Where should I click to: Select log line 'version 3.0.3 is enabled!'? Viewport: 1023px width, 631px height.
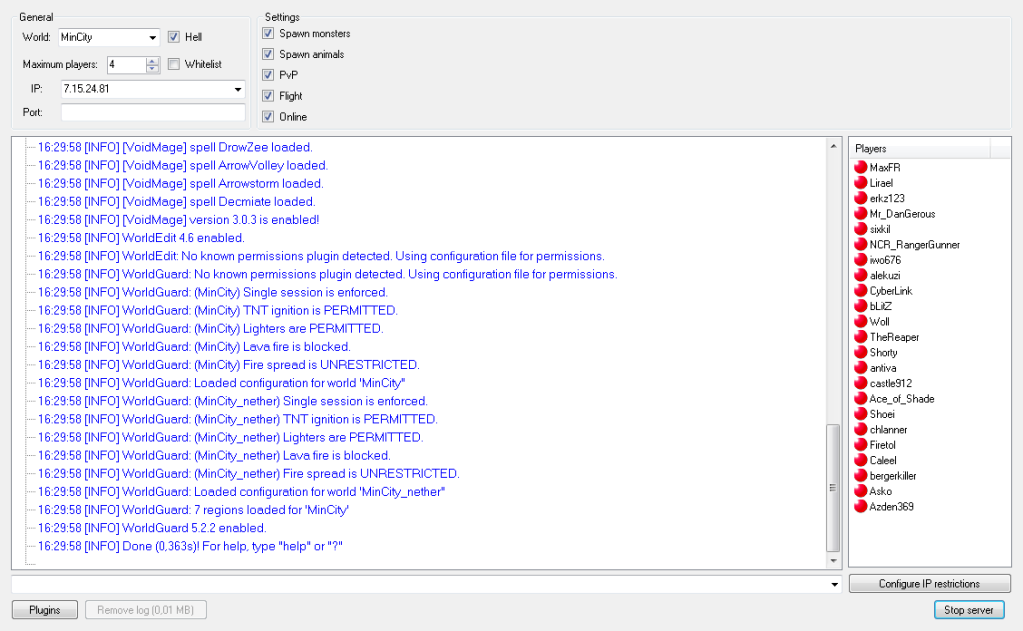178,220
